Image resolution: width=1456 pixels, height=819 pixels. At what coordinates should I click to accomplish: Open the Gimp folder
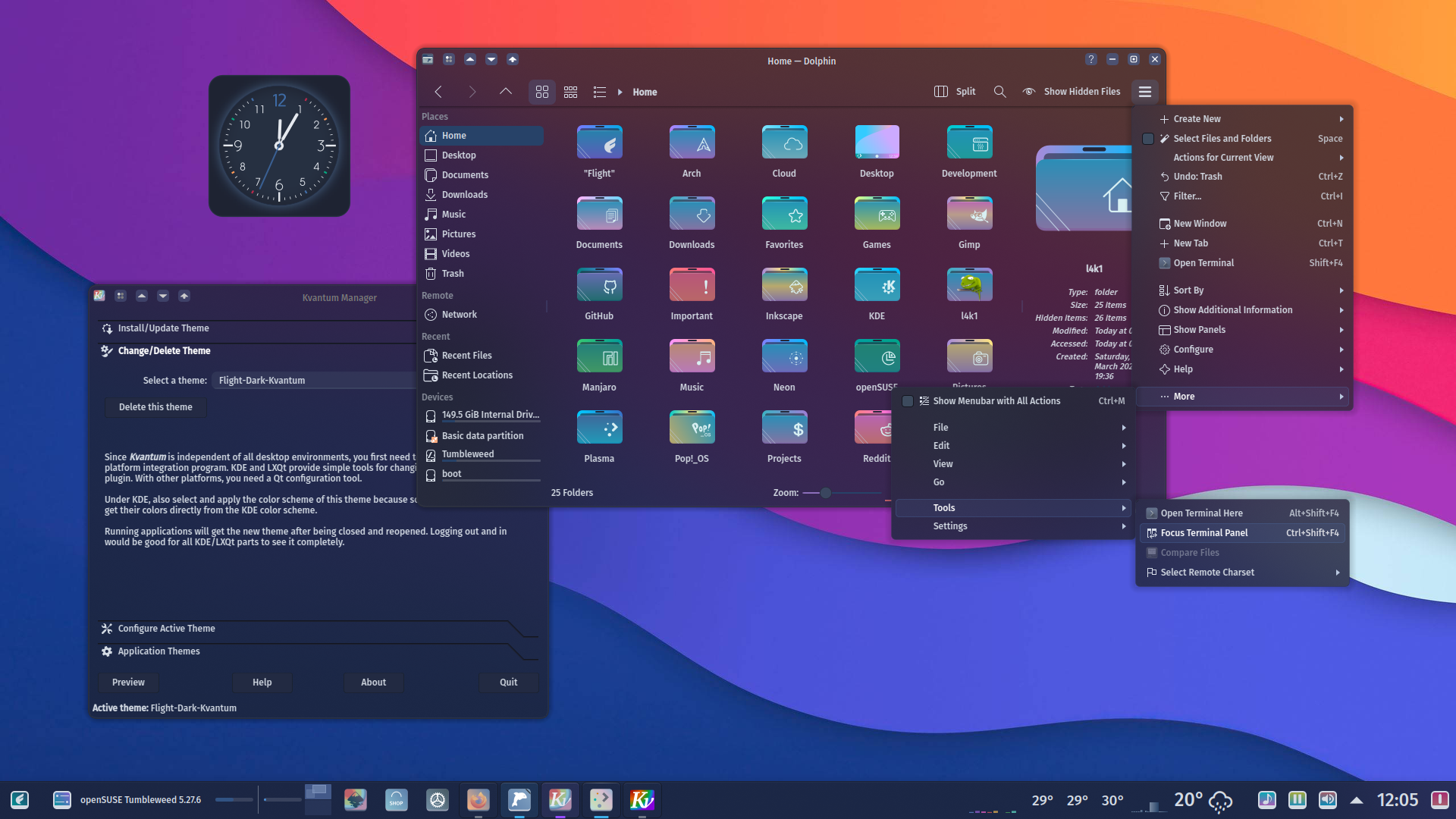969,223
